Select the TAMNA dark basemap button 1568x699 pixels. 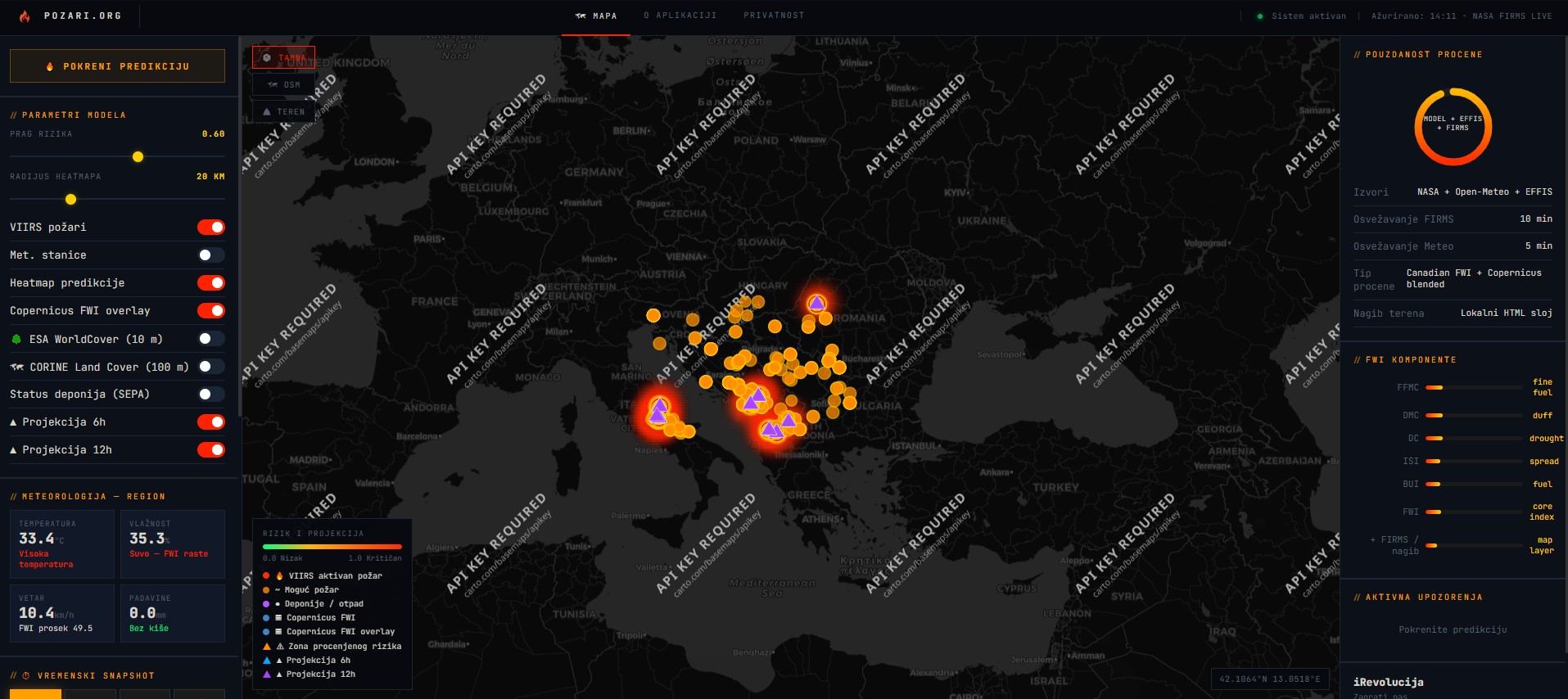(x=283, y=58)
